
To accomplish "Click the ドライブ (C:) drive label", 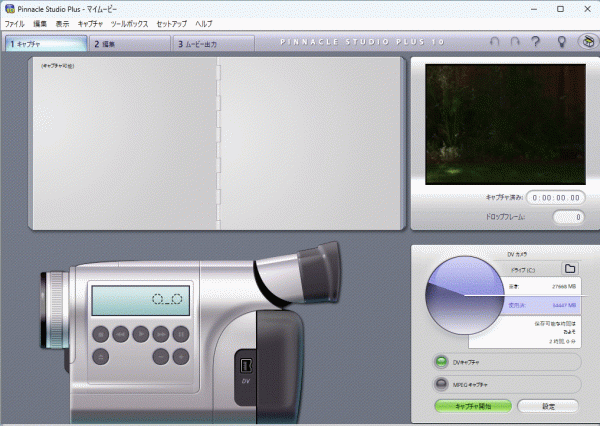I will (x=523, y=270).
